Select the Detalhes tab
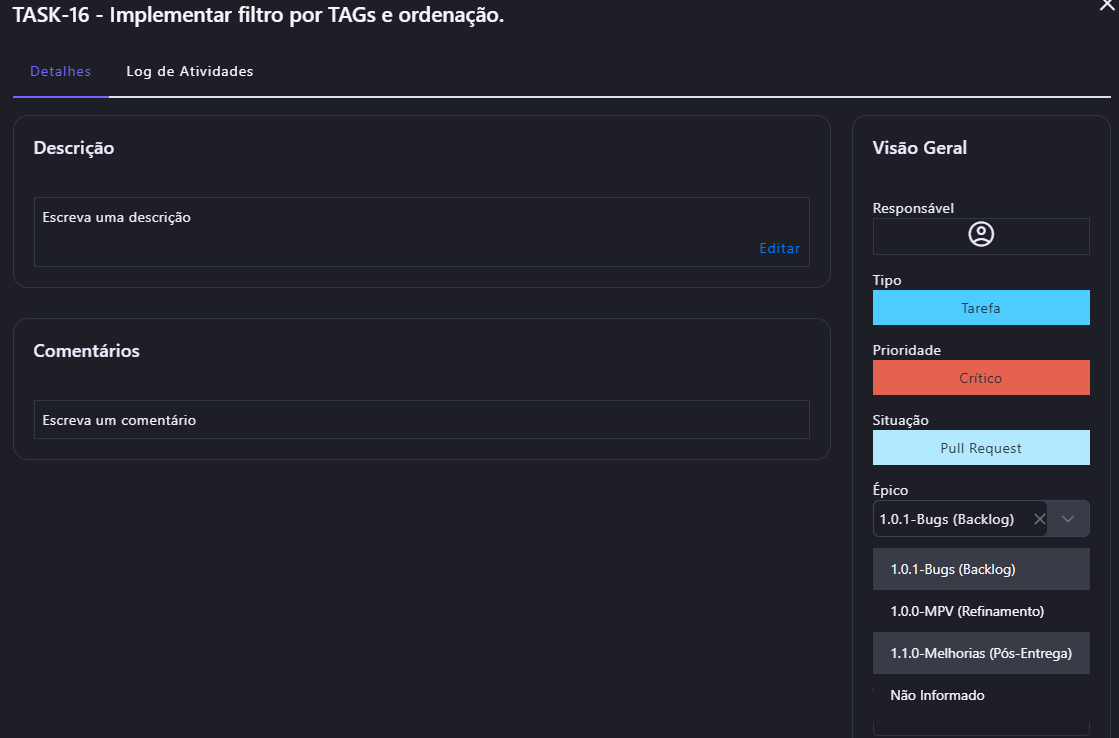The image size is (1119, 738). [61, 72]
